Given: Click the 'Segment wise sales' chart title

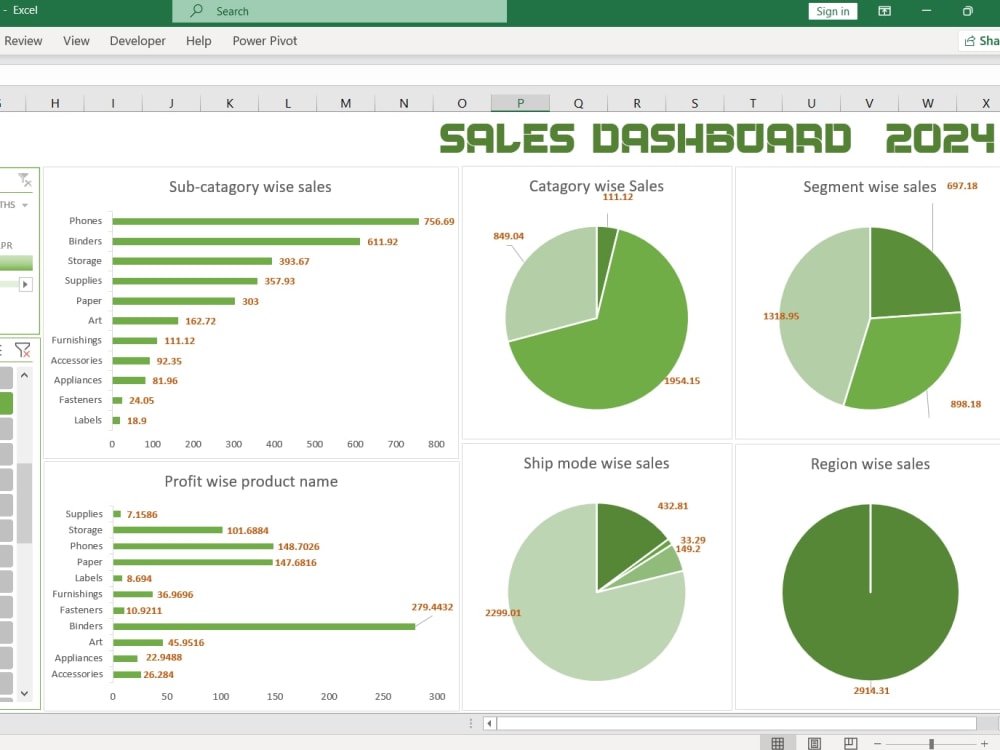Looking at the screenshot, I should pos(869,187).
